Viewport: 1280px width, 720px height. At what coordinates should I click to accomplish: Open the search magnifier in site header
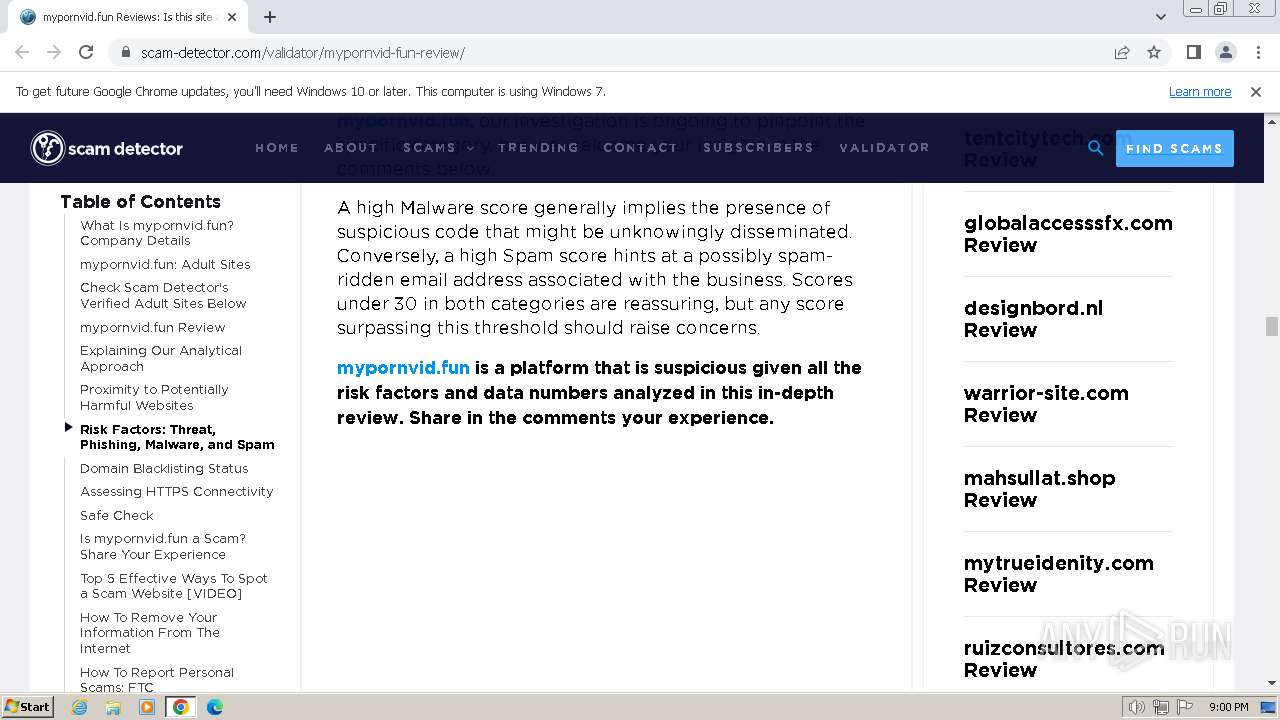point(1096,148)
